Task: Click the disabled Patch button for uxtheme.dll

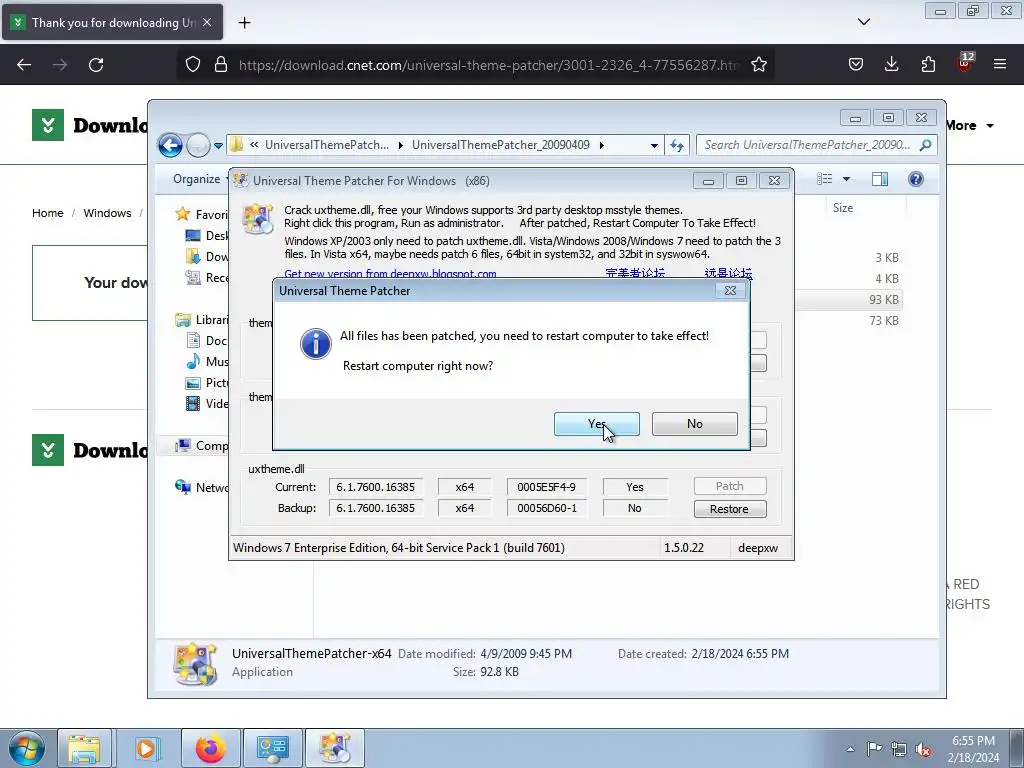Action: 729,486
